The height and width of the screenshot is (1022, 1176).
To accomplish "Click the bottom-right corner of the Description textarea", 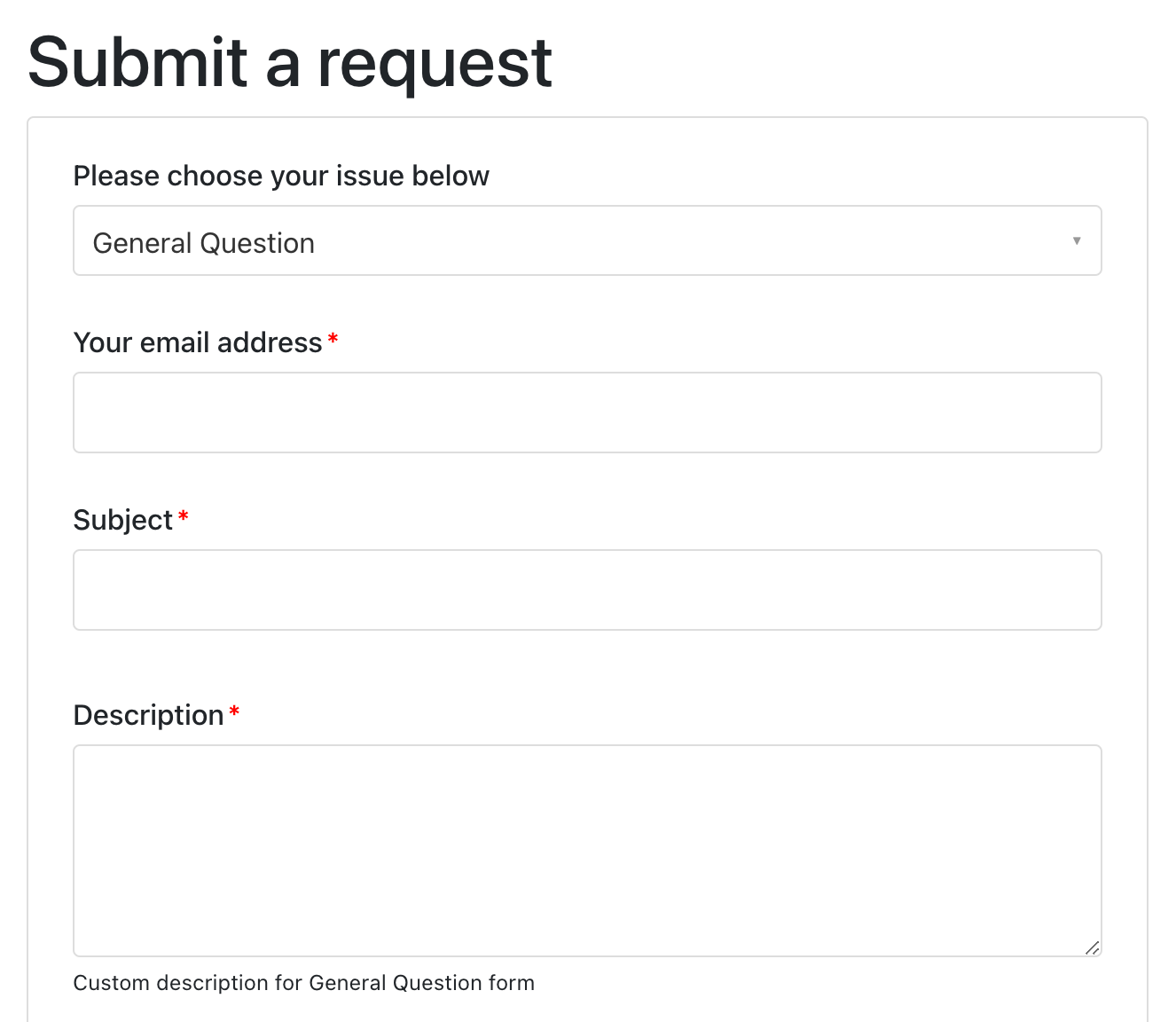I will (1094, 950).
